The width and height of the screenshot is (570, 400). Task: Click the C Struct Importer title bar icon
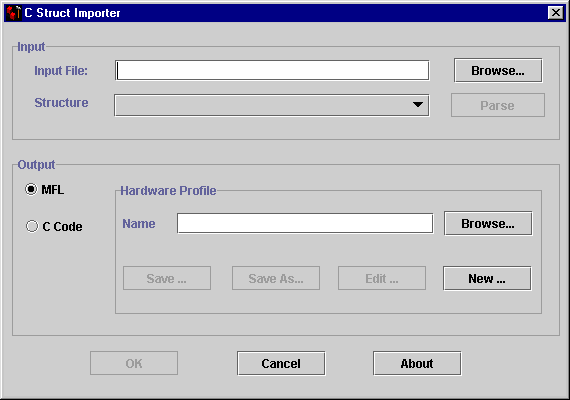[14, 13]
